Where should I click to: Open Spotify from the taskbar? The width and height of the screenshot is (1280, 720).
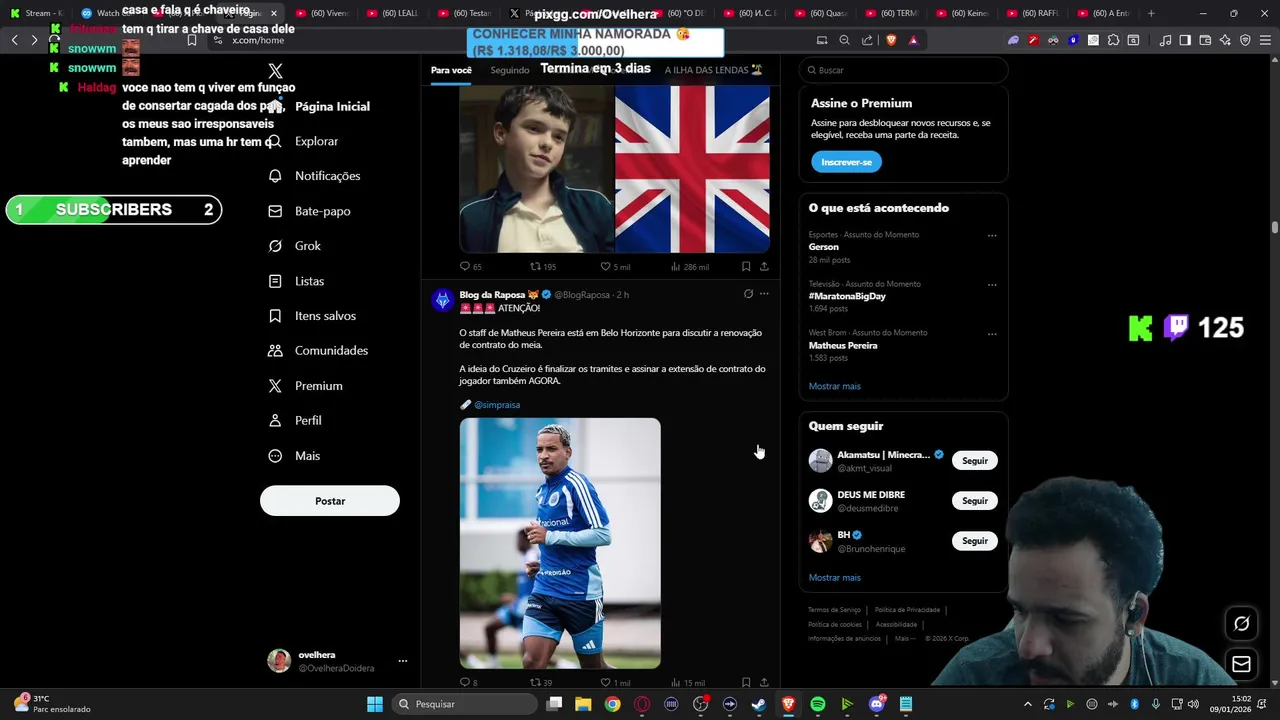point(818,704)
